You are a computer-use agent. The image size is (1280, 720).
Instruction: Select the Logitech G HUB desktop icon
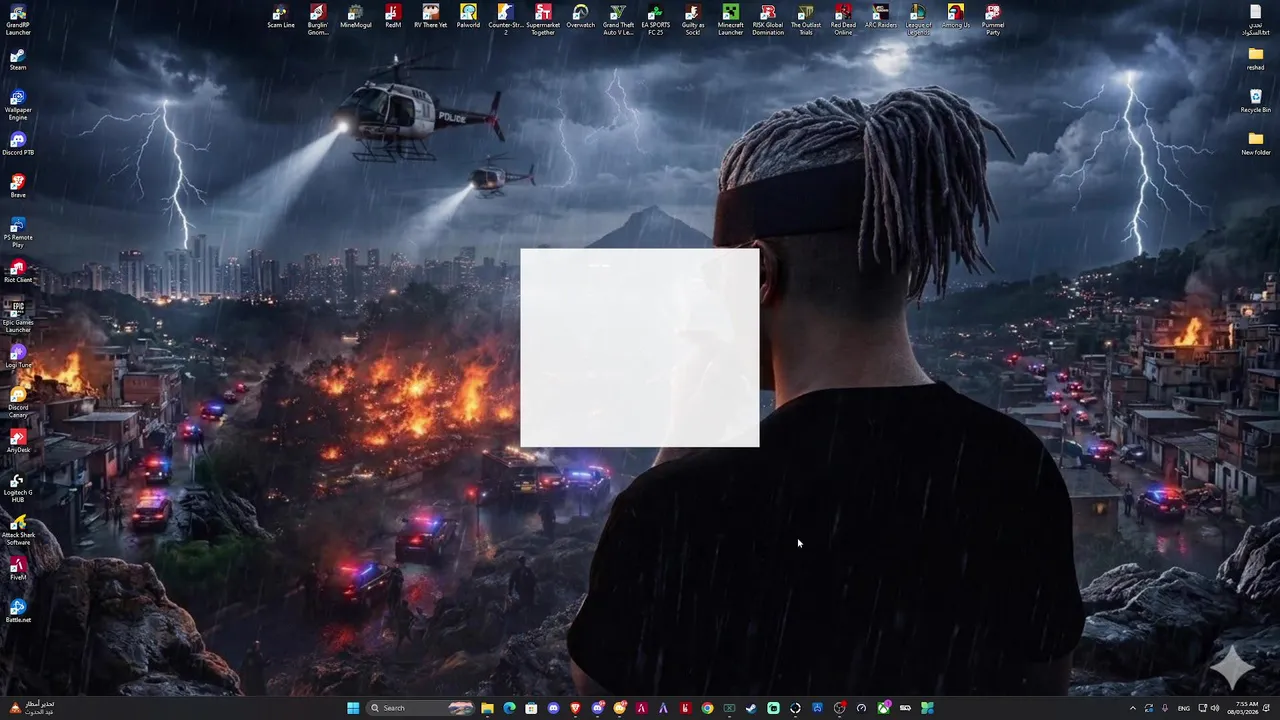coord(18,487)
